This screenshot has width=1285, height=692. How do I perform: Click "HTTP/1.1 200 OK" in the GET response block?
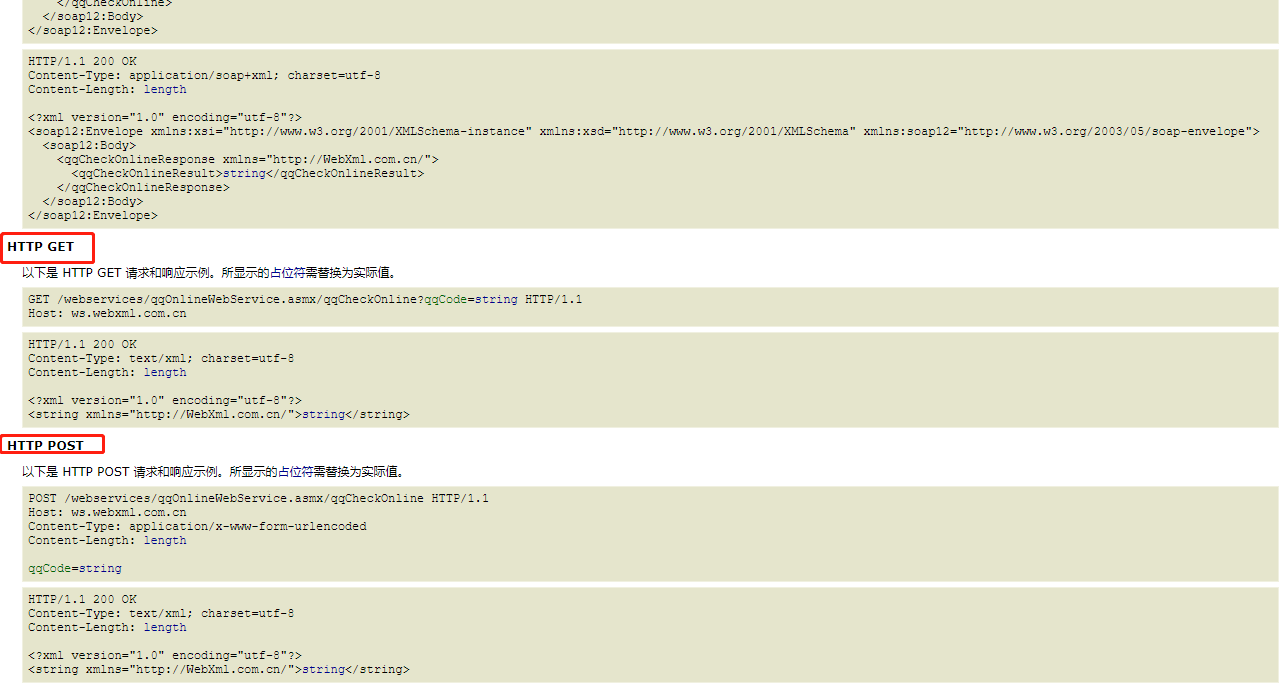82,345
